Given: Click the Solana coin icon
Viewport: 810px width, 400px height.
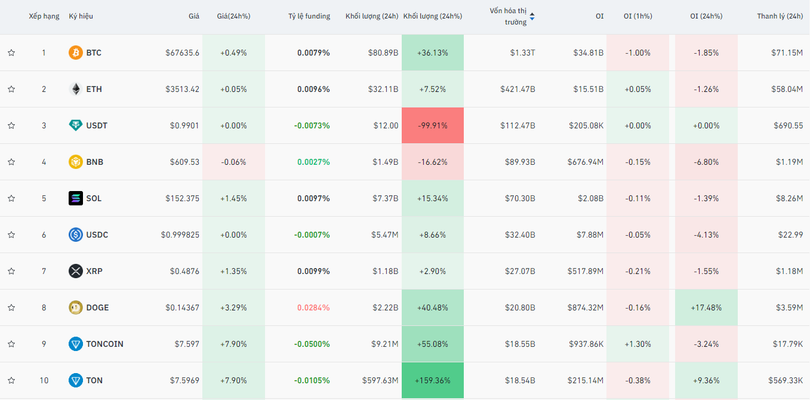Looking at the screenshot, I should tap(75, 199).
